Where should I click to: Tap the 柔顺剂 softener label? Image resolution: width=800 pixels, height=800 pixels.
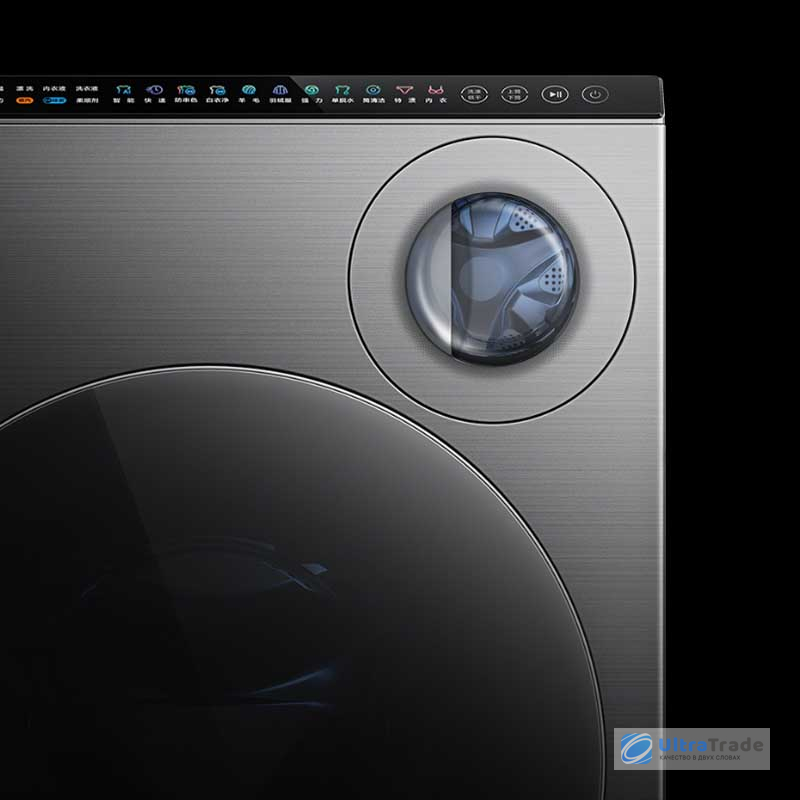pyautogui.click(x=87, y=101)
